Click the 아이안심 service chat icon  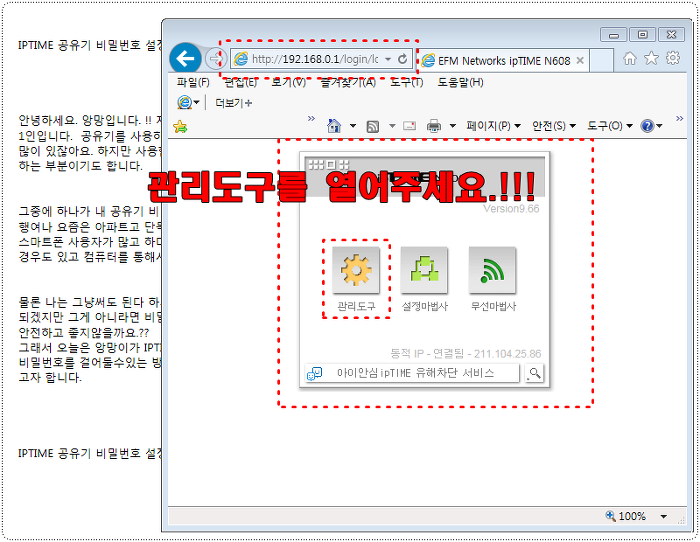coord(315,374)
